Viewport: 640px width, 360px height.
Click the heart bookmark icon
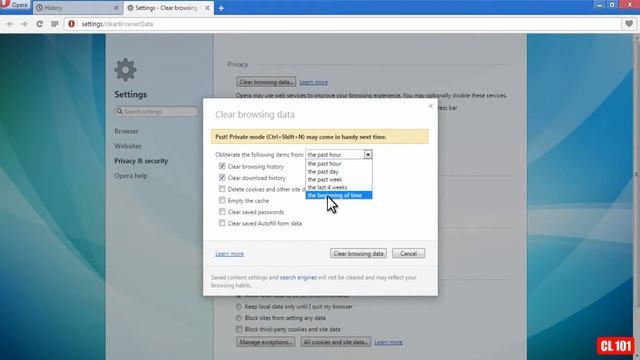tap(629, 24)
